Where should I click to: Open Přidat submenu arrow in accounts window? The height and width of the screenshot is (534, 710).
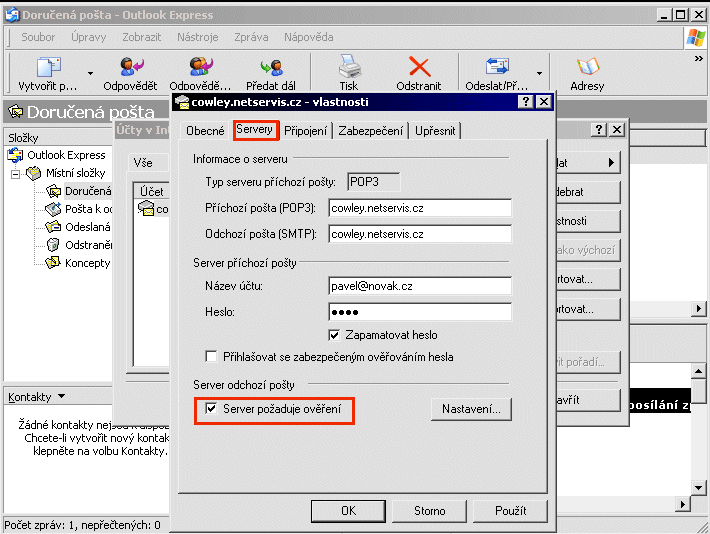pyautogui.click(x=611, y=162)
